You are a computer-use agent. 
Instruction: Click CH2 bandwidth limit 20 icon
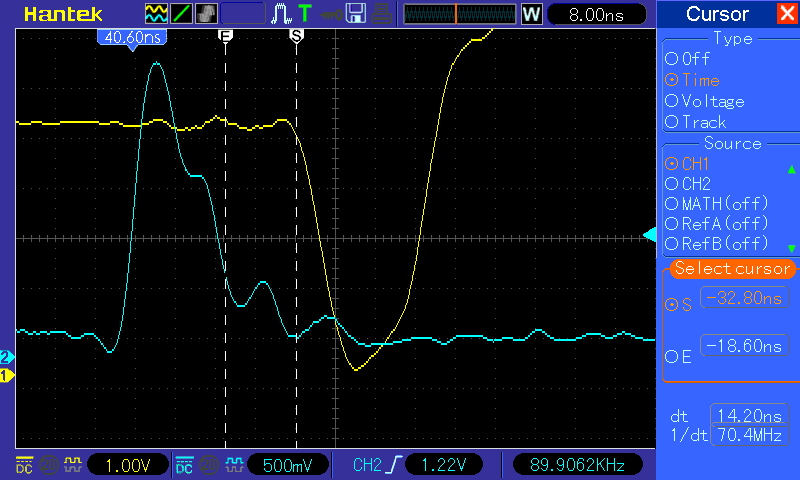coord(208,465)
